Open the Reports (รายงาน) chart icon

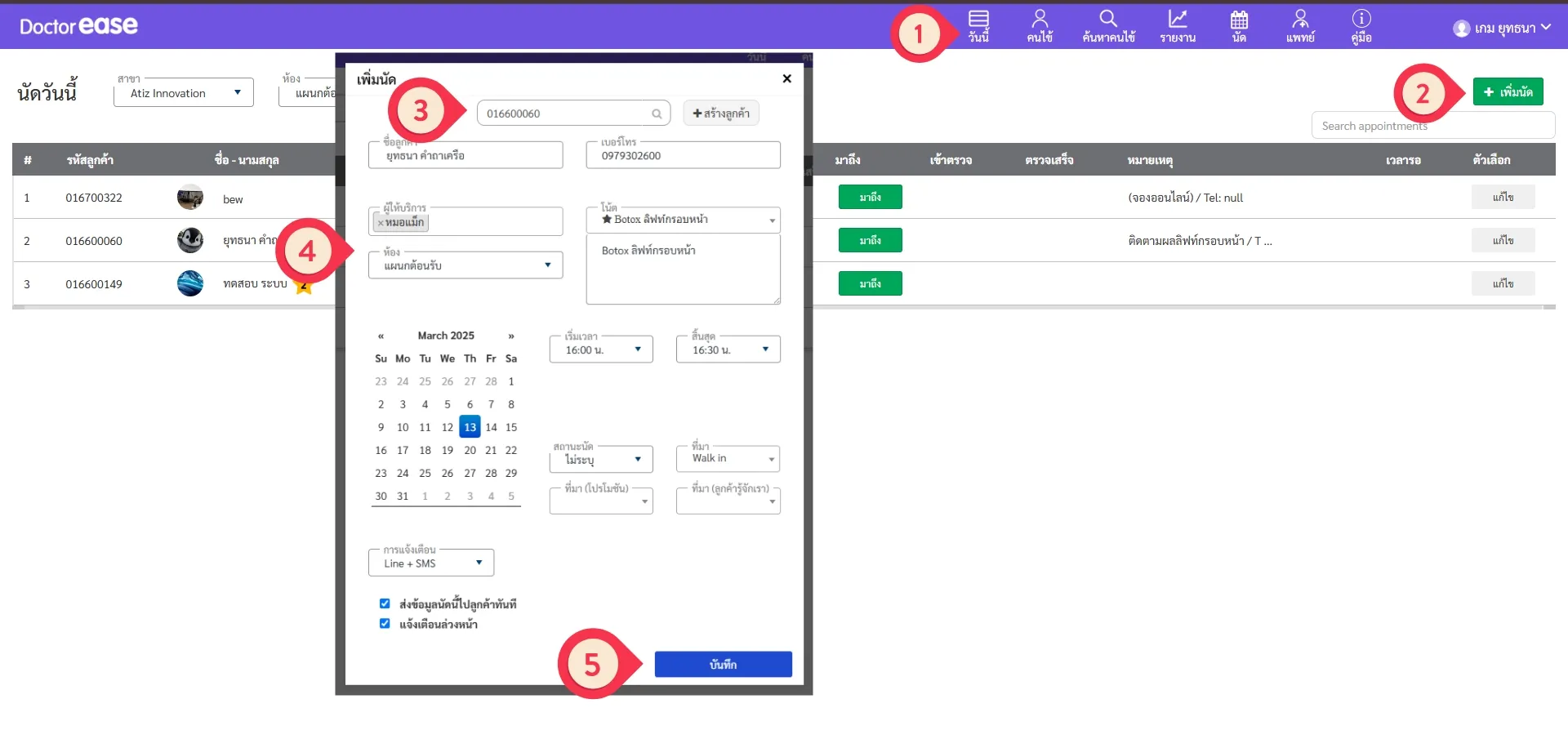(1177, 19)
